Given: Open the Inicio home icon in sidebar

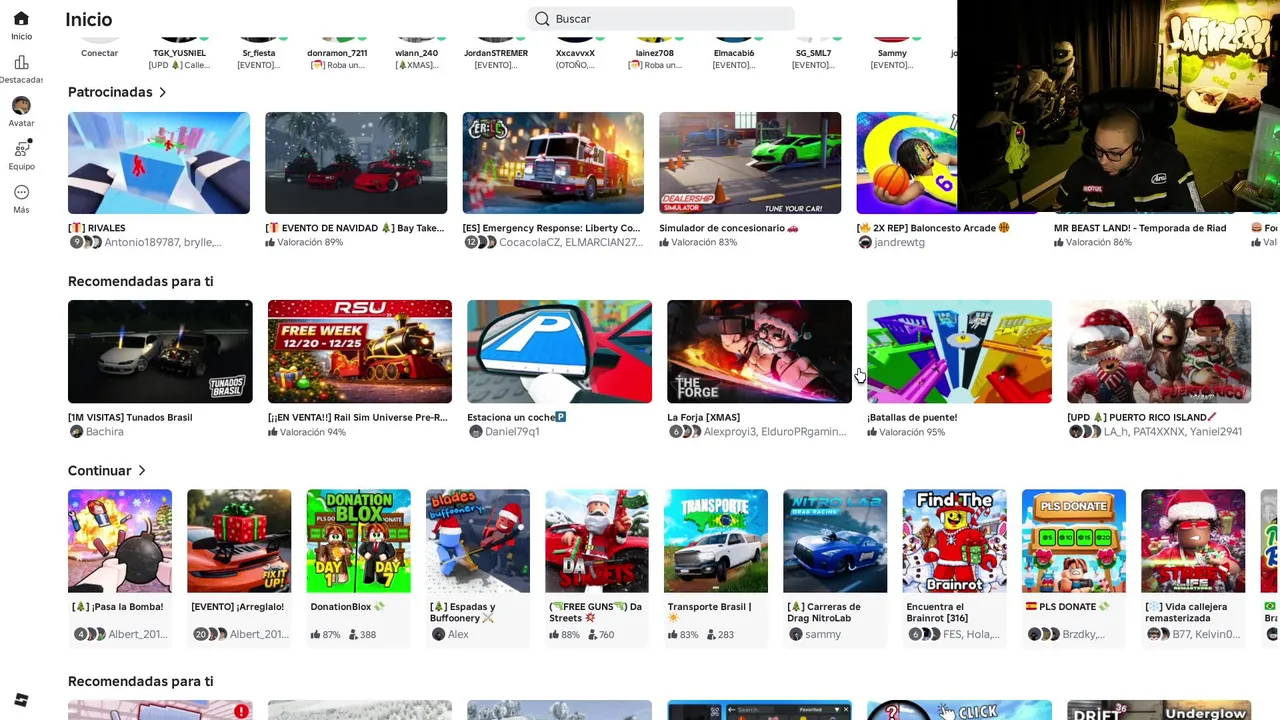Looking at the screenshot, I should click(x=21, y=19).
